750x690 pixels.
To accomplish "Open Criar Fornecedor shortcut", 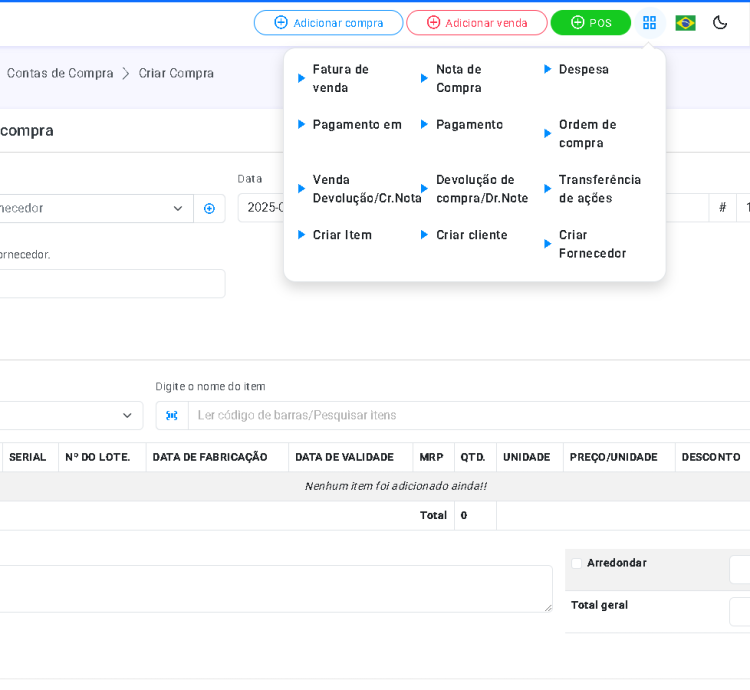I will [592, 244].
